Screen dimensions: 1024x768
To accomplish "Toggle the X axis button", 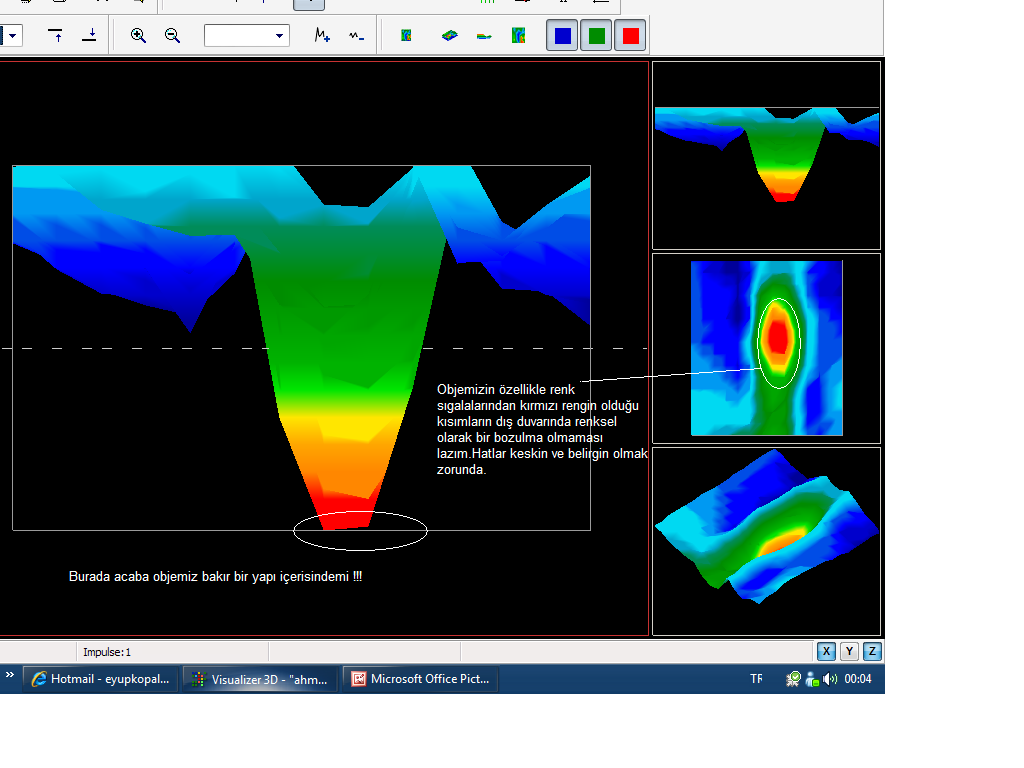I will (x=826, y=651).
